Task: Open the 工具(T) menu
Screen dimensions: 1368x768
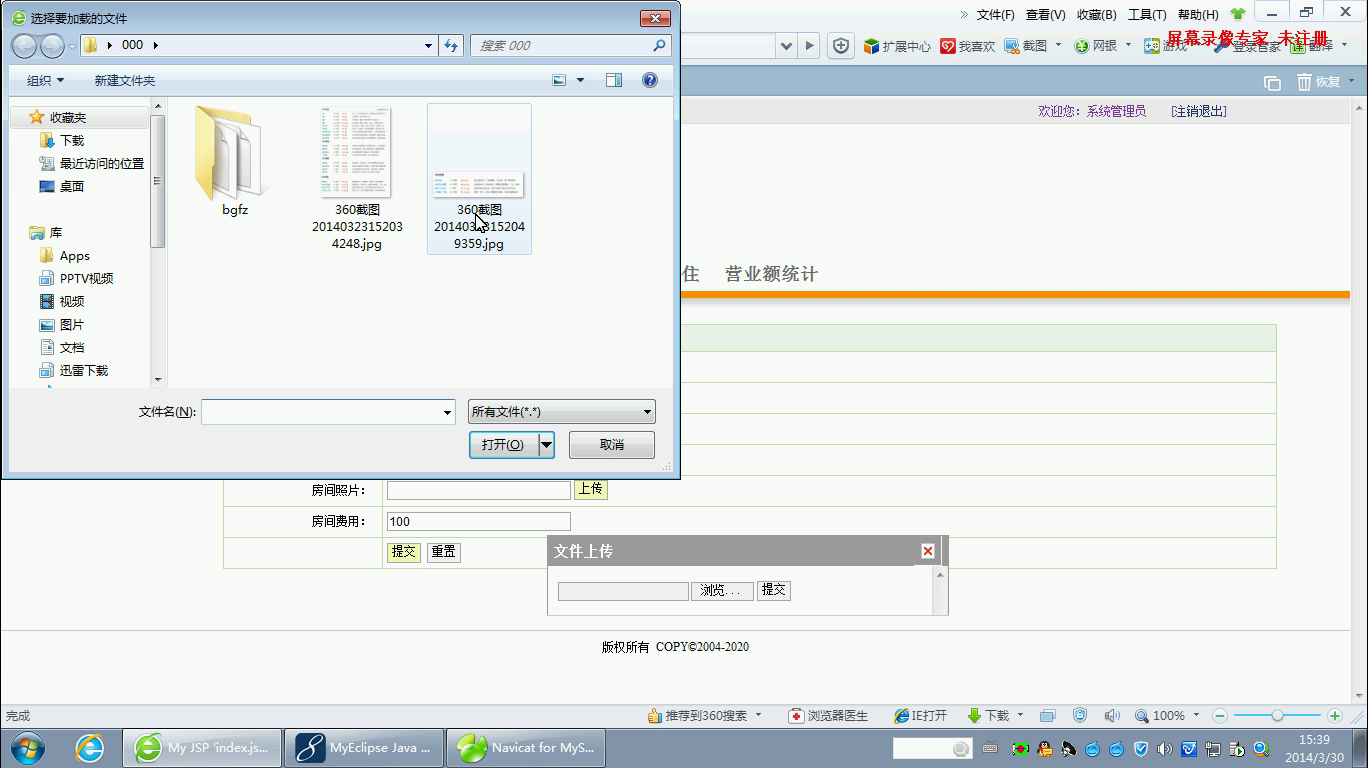Action: [x=1146, y=15]
